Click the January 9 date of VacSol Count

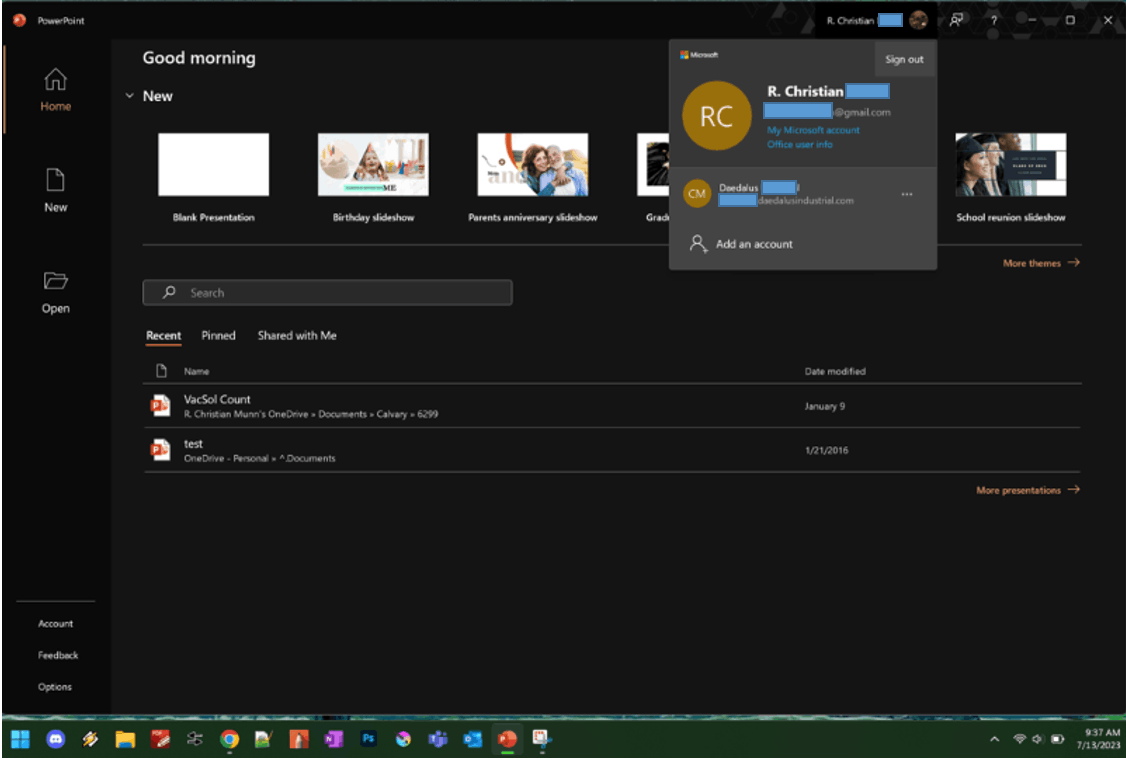click(824, 406)
